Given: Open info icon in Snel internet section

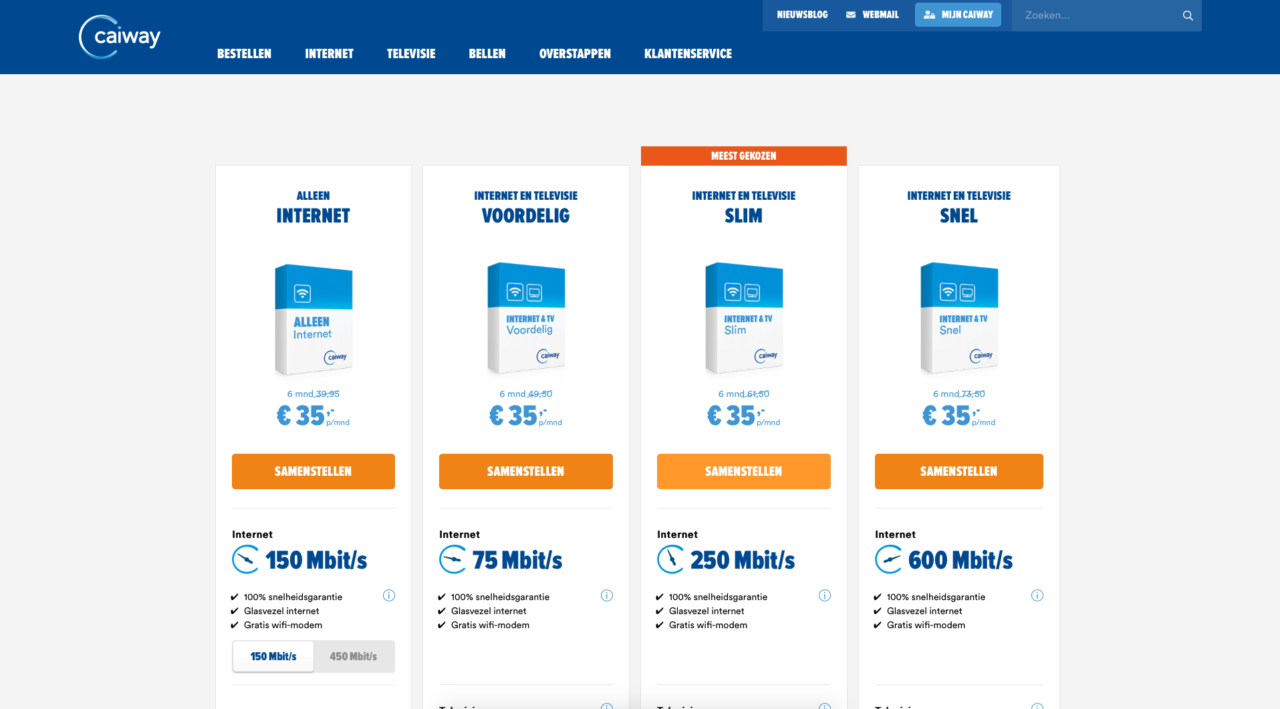Looking at the screenshot, I should coord(1037,595).
